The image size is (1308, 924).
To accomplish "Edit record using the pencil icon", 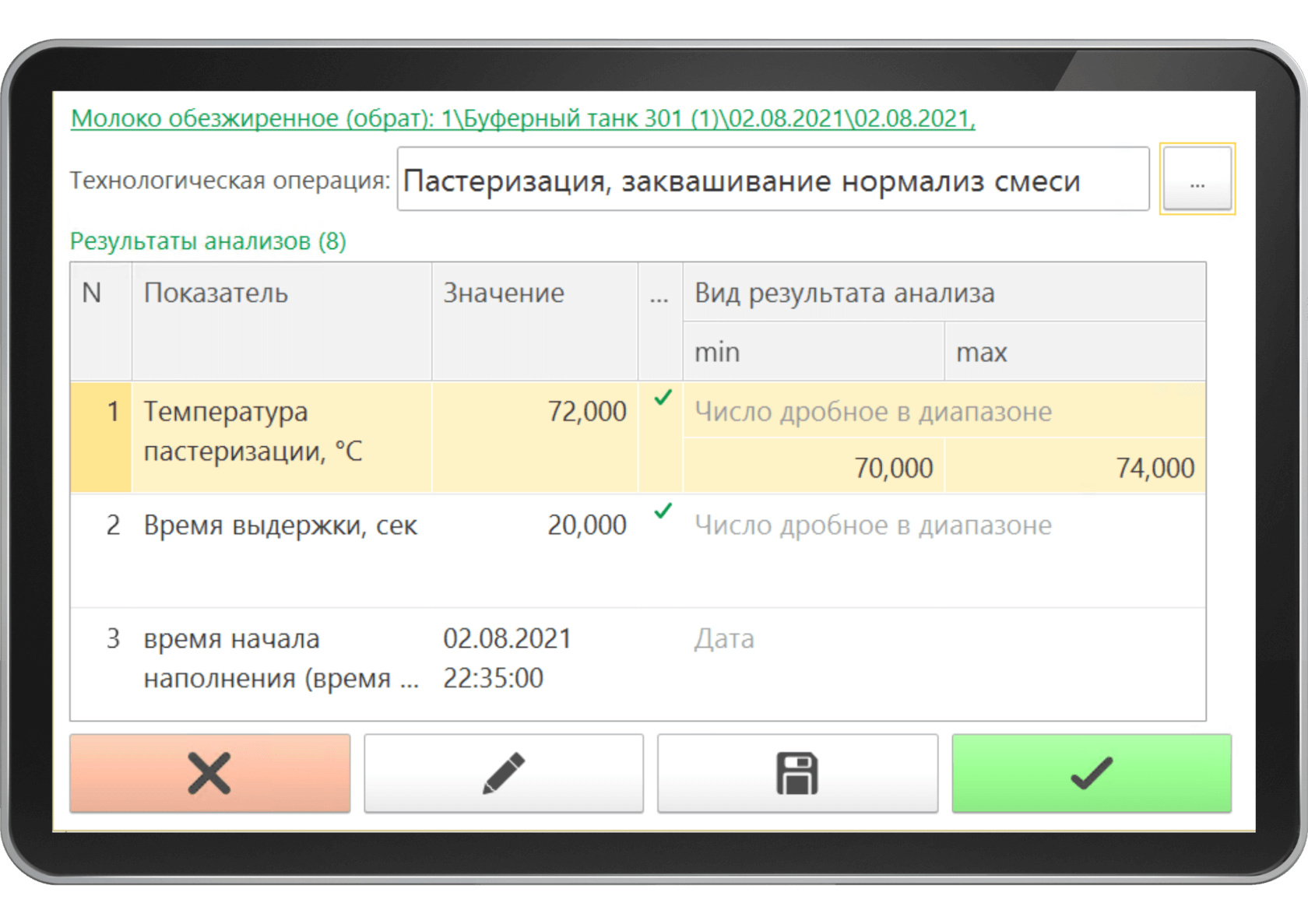I will (x=502, y=773).
